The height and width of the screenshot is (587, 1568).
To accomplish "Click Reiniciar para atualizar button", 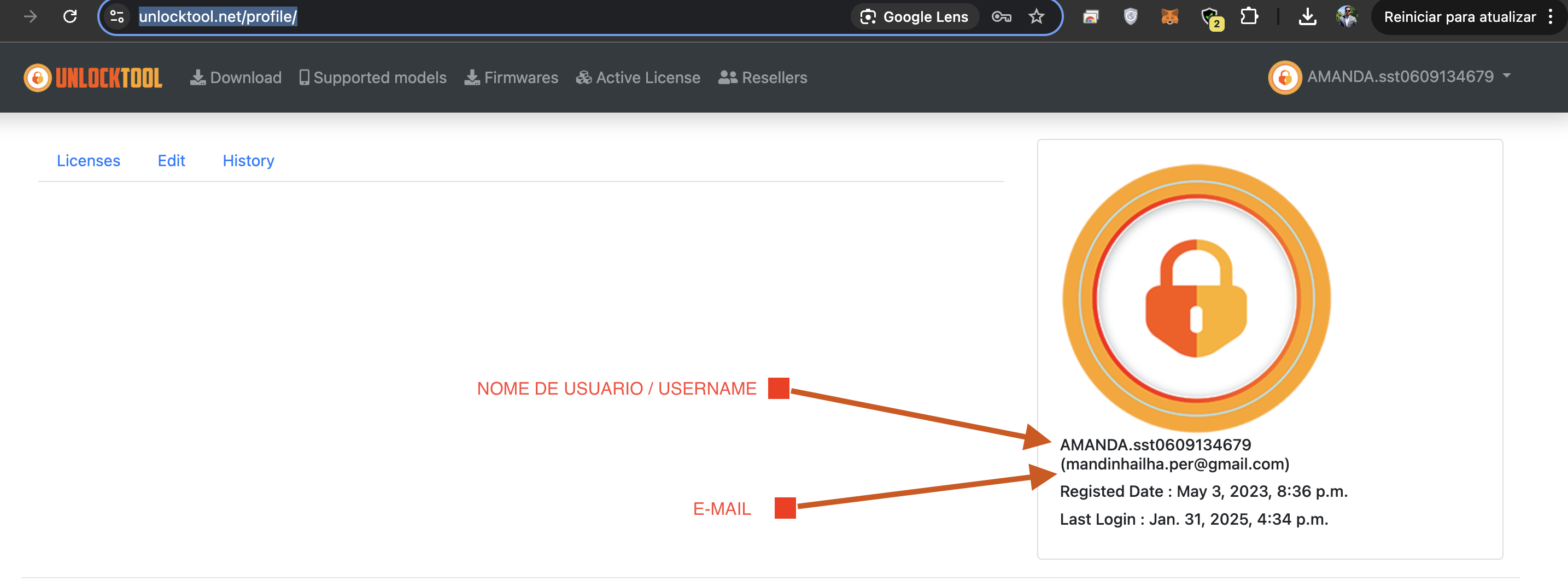I will [x=1459, y=17].
